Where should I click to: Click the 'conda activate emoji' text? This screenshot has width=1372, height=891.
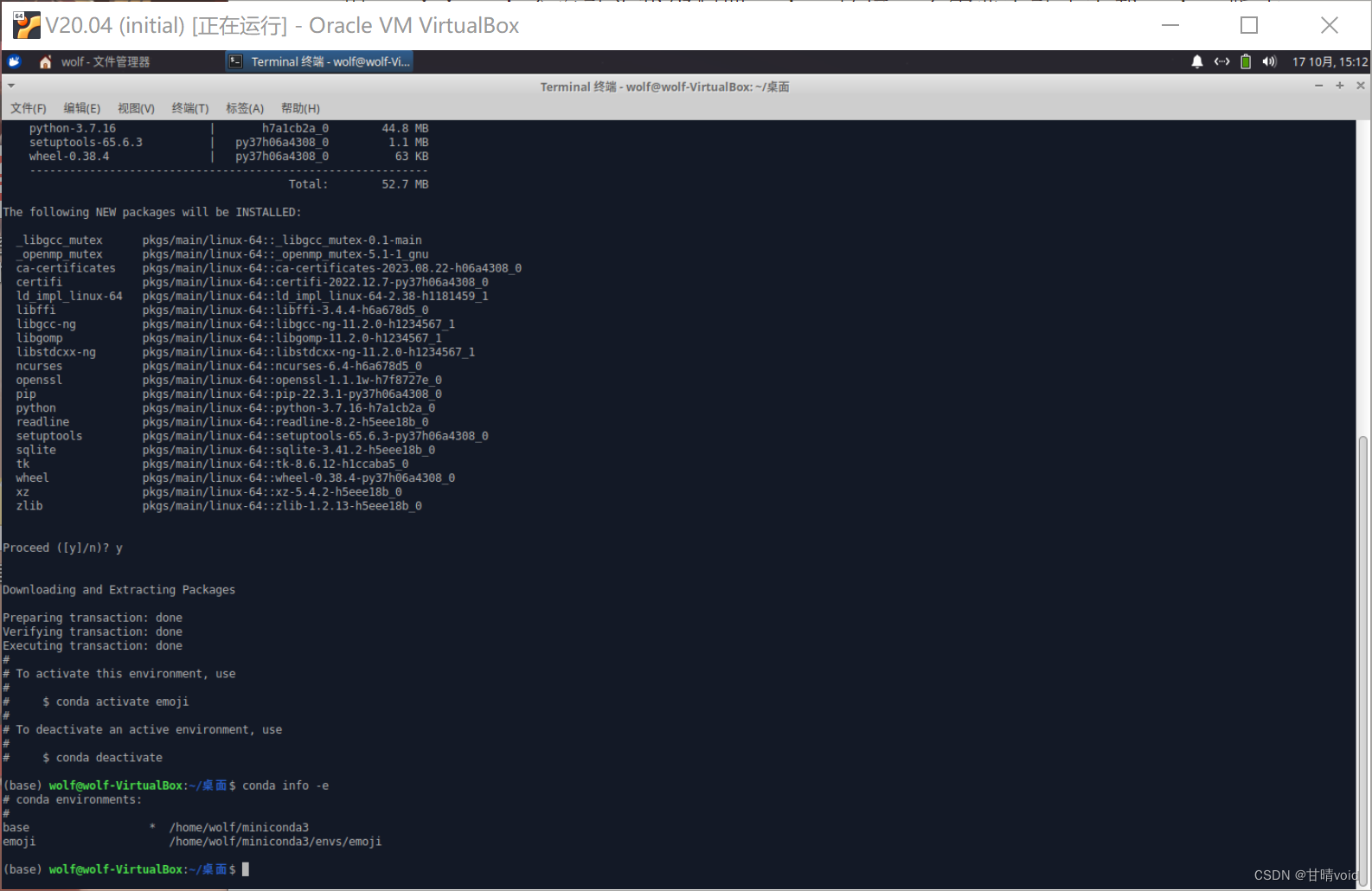pos(122,702)
